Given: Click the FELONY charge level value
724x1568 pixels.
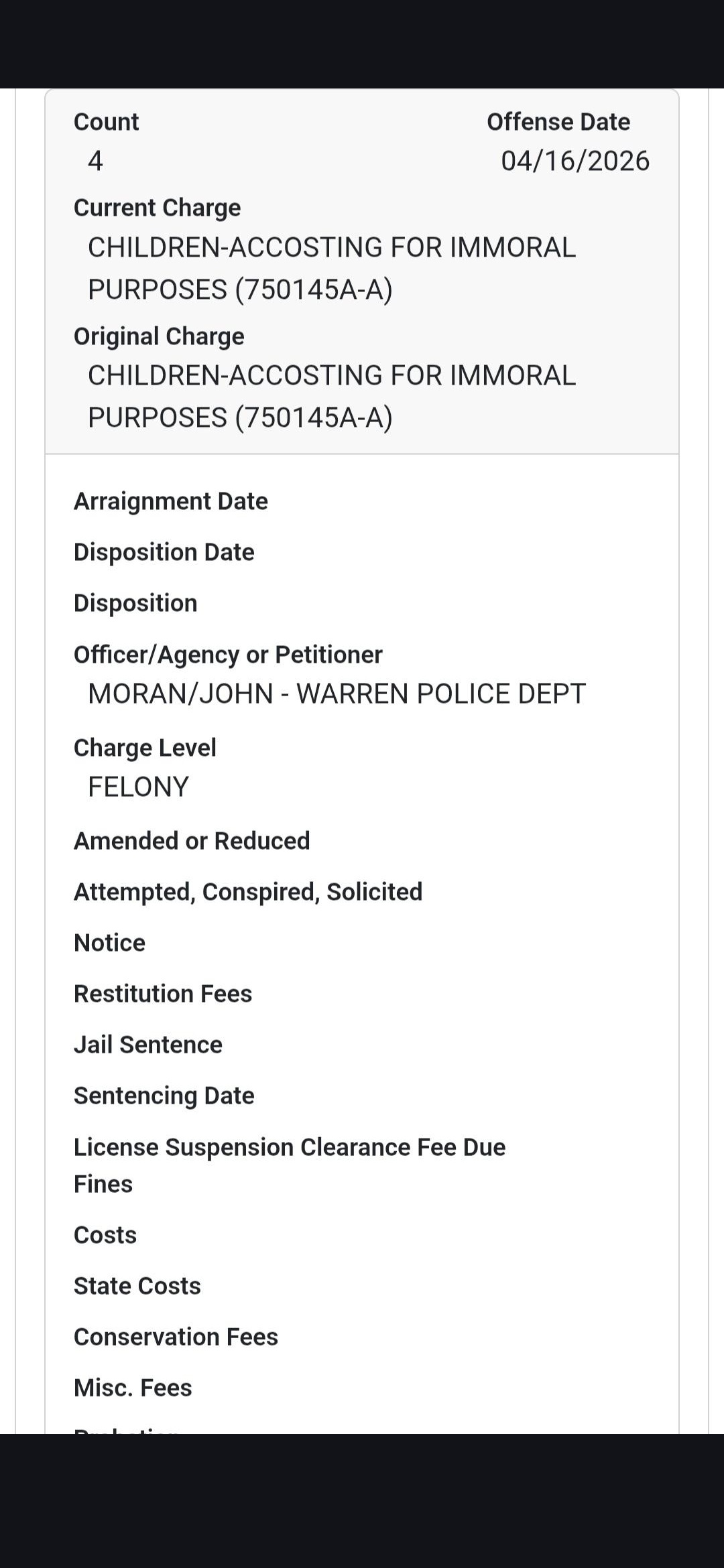Looking at the screenshot, I should click(138, 787).
